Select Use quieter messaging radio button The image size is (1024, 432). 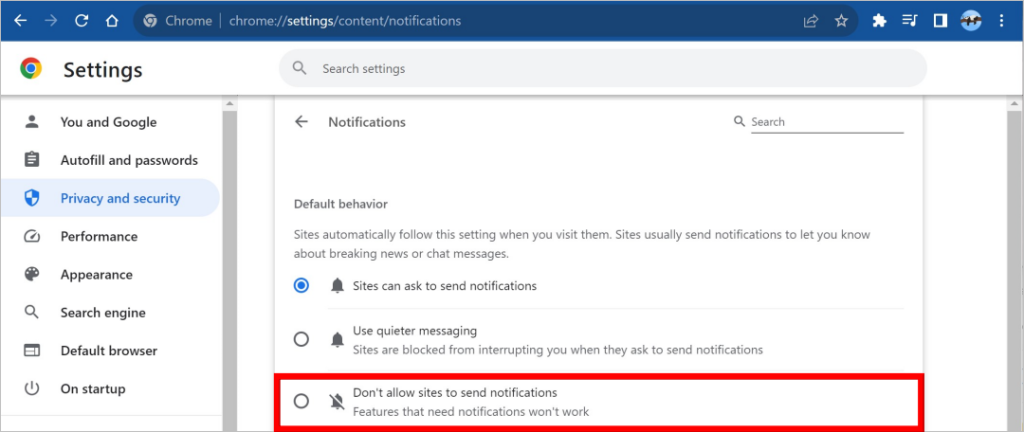point(301,340)
